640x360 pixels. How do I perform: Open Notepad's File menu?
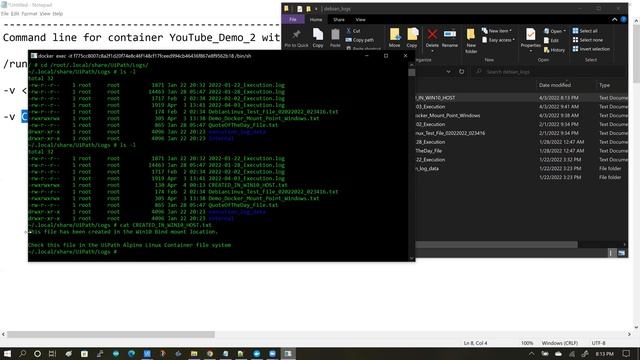tap(5, 13)
